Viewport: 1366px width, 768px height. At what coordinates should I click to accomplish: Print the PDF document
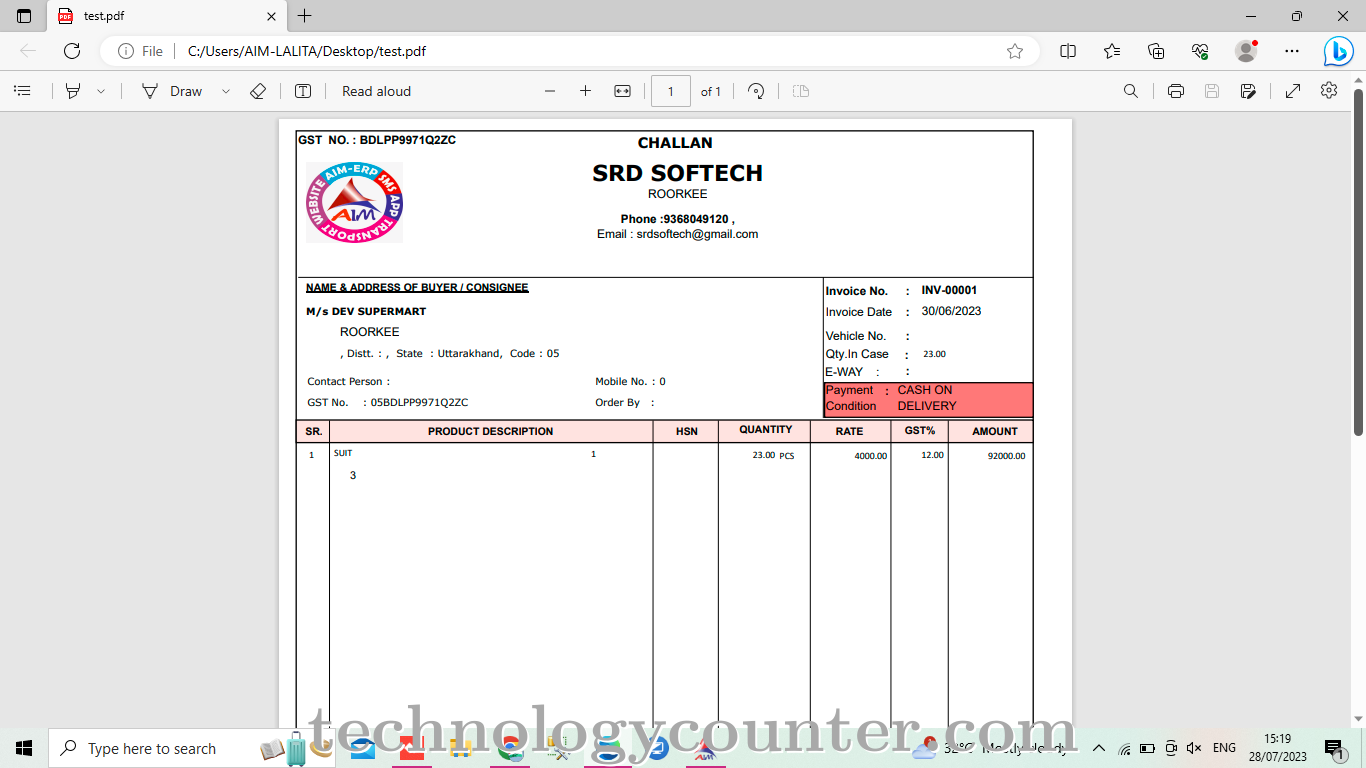click(x=1176, y=91)
